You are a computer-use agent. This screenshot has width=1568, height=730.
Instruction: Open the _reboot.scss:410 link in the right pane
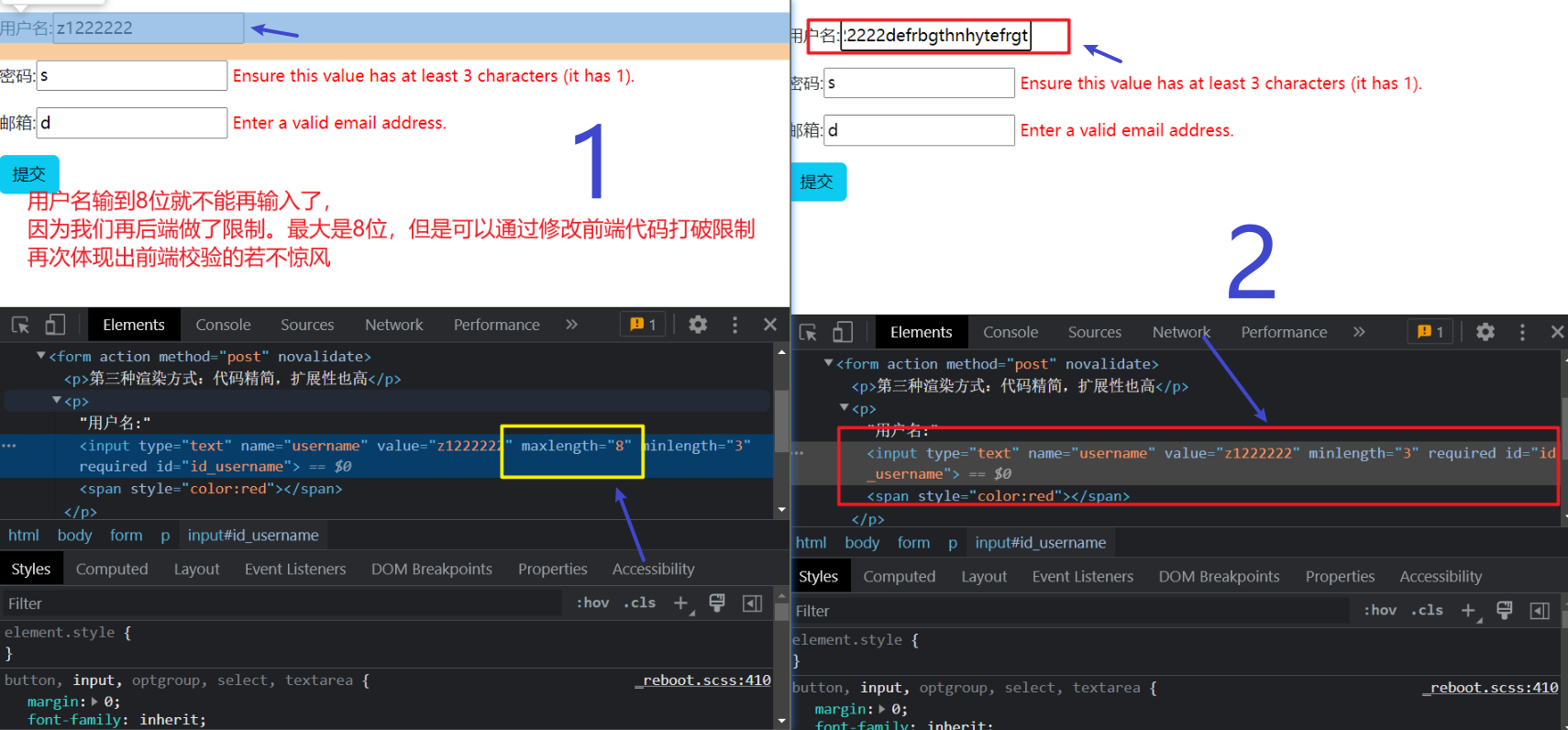(1490, 688)
